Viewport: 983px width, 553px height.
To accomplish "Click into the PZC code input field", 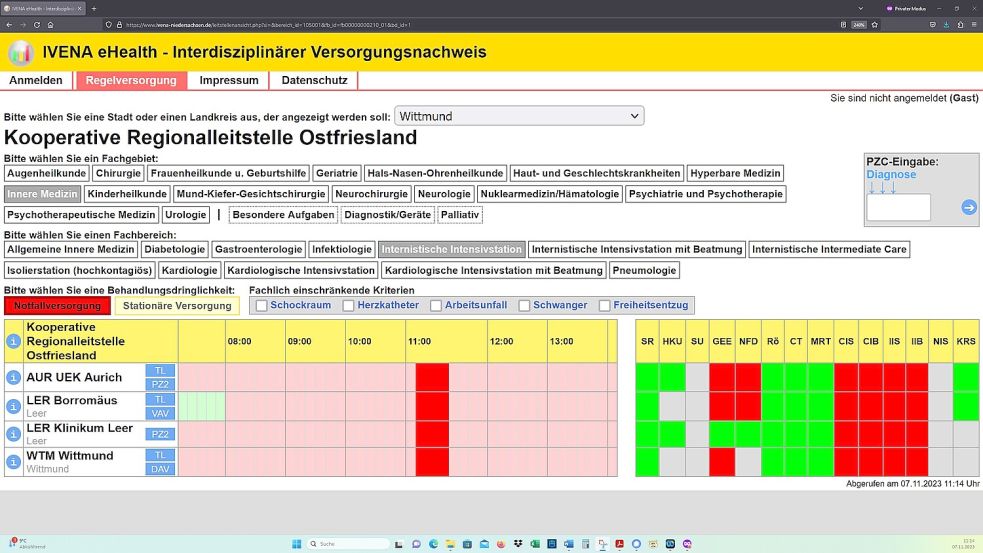I will tap(898, 207).
